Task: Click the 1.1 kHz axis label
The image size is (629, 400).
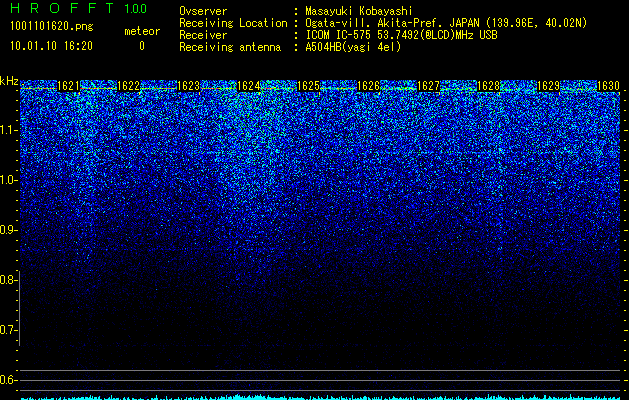Action: (x=8, y=130)
